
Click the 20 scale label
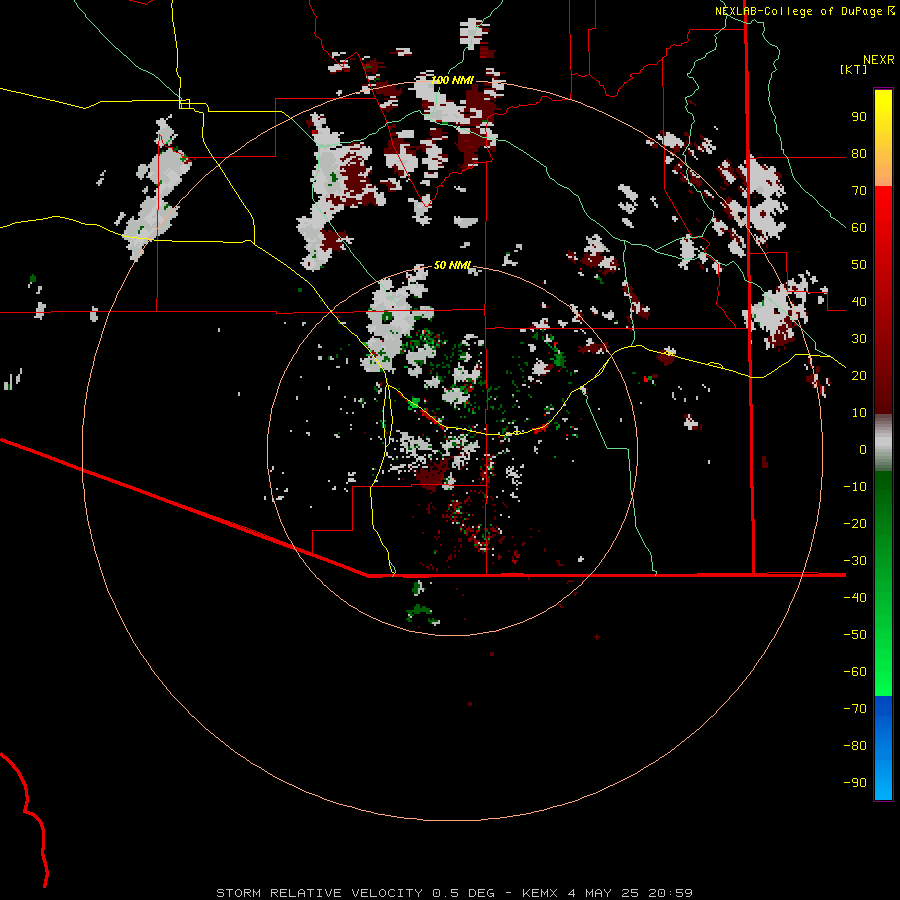coord(859,376)
